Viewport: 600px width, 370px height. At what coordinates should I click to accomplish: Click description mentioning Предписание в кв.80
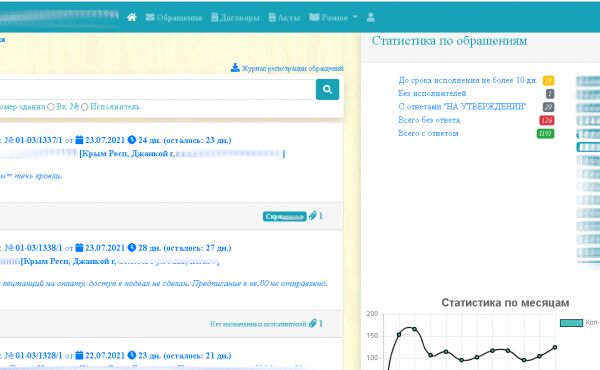(164, 284)
